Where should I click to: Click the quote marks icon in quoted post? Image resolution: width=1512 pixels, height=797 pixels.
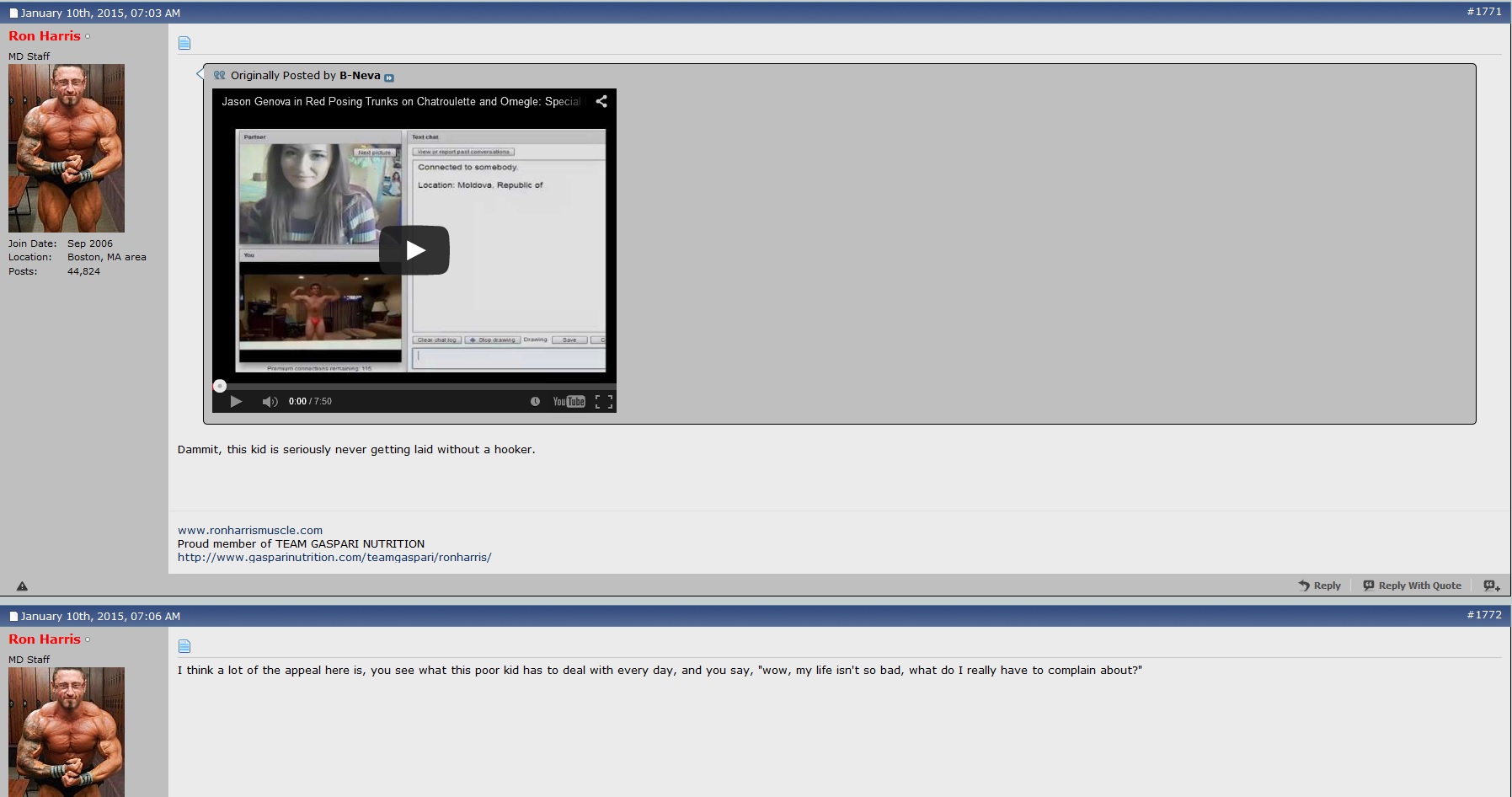click(x=220, y=75)
